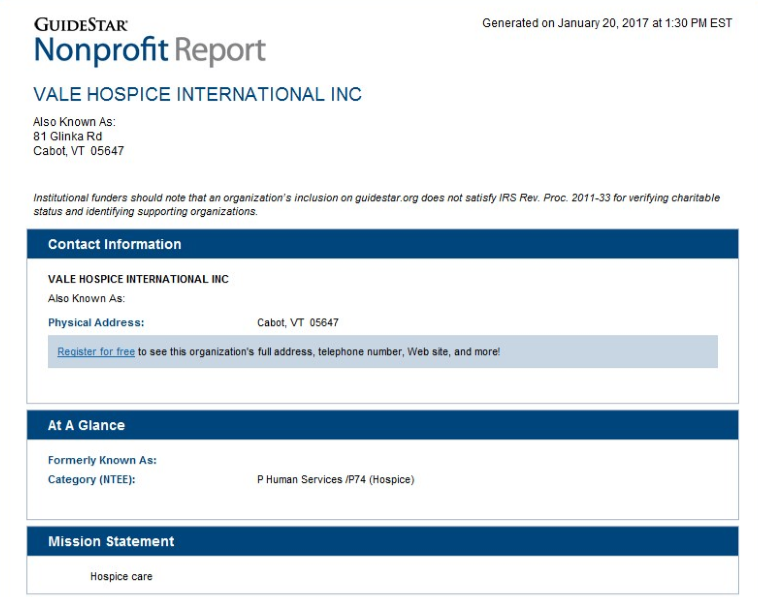
Task: Click the blue registration notice banner
Action: [600, 352]
